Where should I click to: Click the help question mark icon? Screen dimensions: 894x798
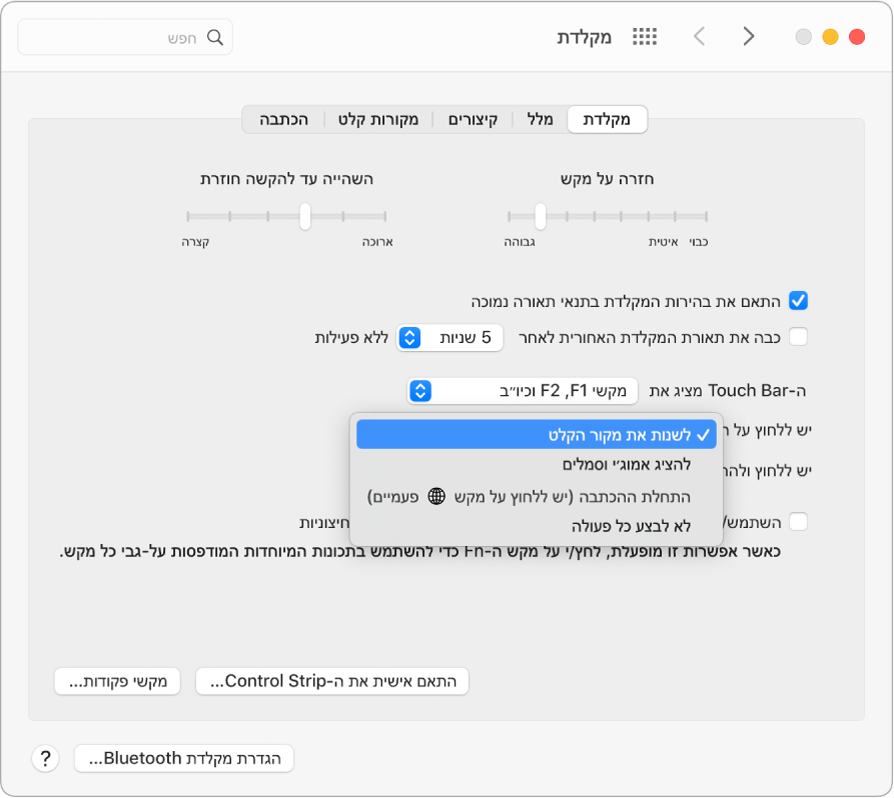[x=45, y=758]
